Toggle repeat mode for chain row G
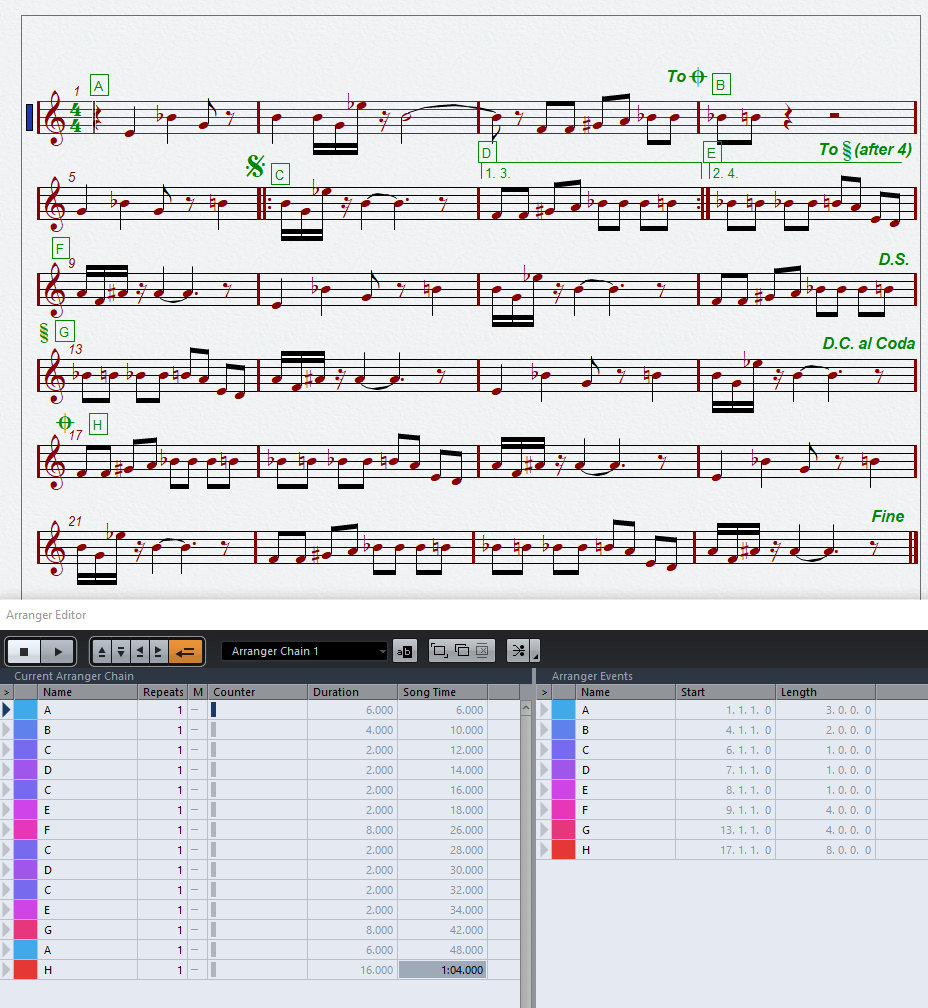928x1008 pixels. 195,930
